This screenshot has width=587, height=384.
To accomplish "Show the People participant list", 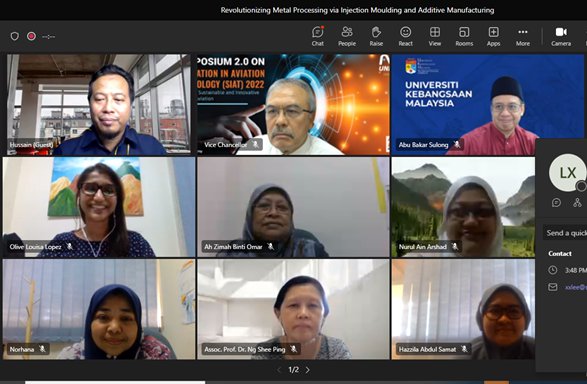I will (x=347, y=36).
